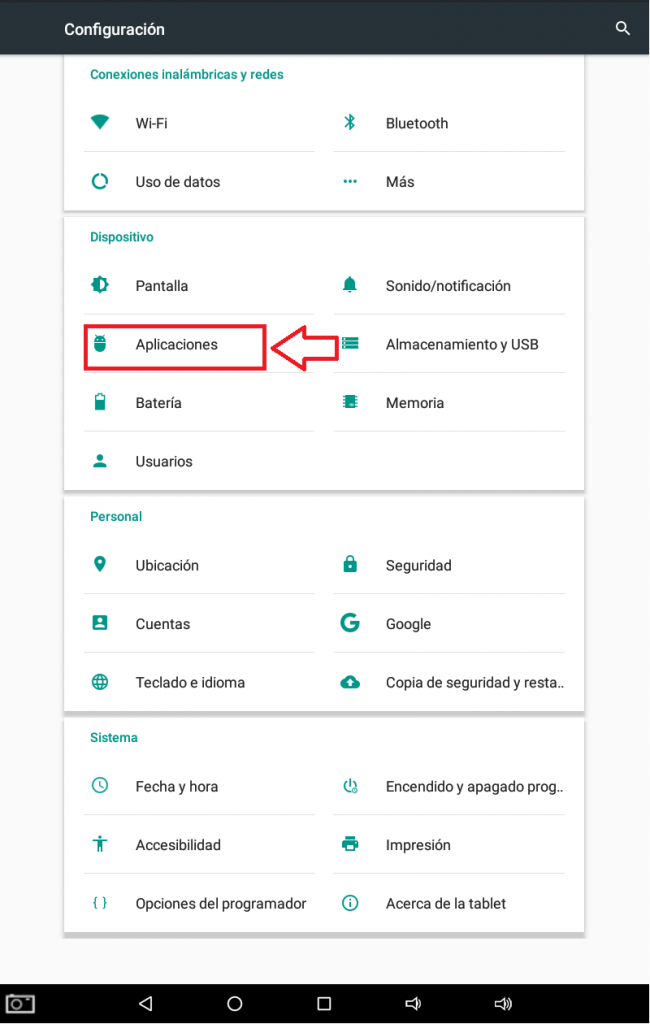Tap the Google G icon
Image resolution: width=650 pixels, height=1024 pixels.
350,623
